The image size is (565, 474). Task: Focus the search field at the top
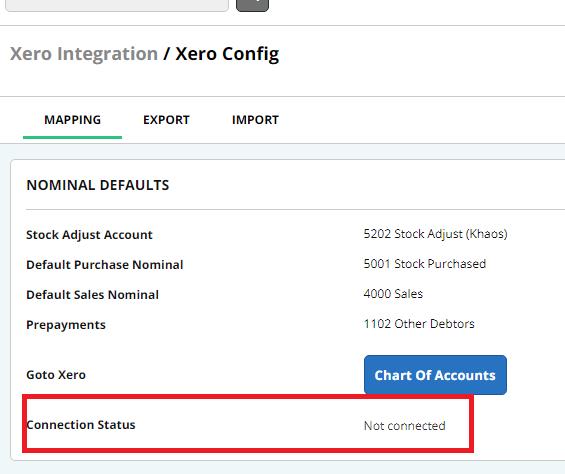[117, 5]
